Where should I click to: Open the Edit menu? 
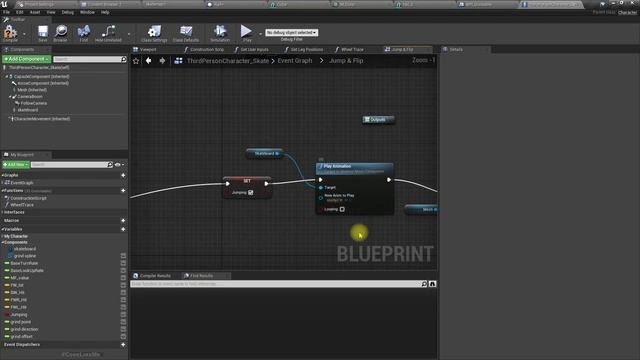click(19, 12)
